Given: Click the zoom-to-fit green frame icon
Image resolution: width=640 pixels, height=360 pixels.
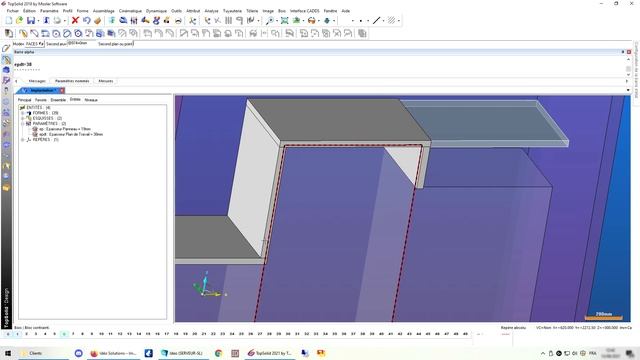Looking at the screenshot, I should click(x=284, y=20).
